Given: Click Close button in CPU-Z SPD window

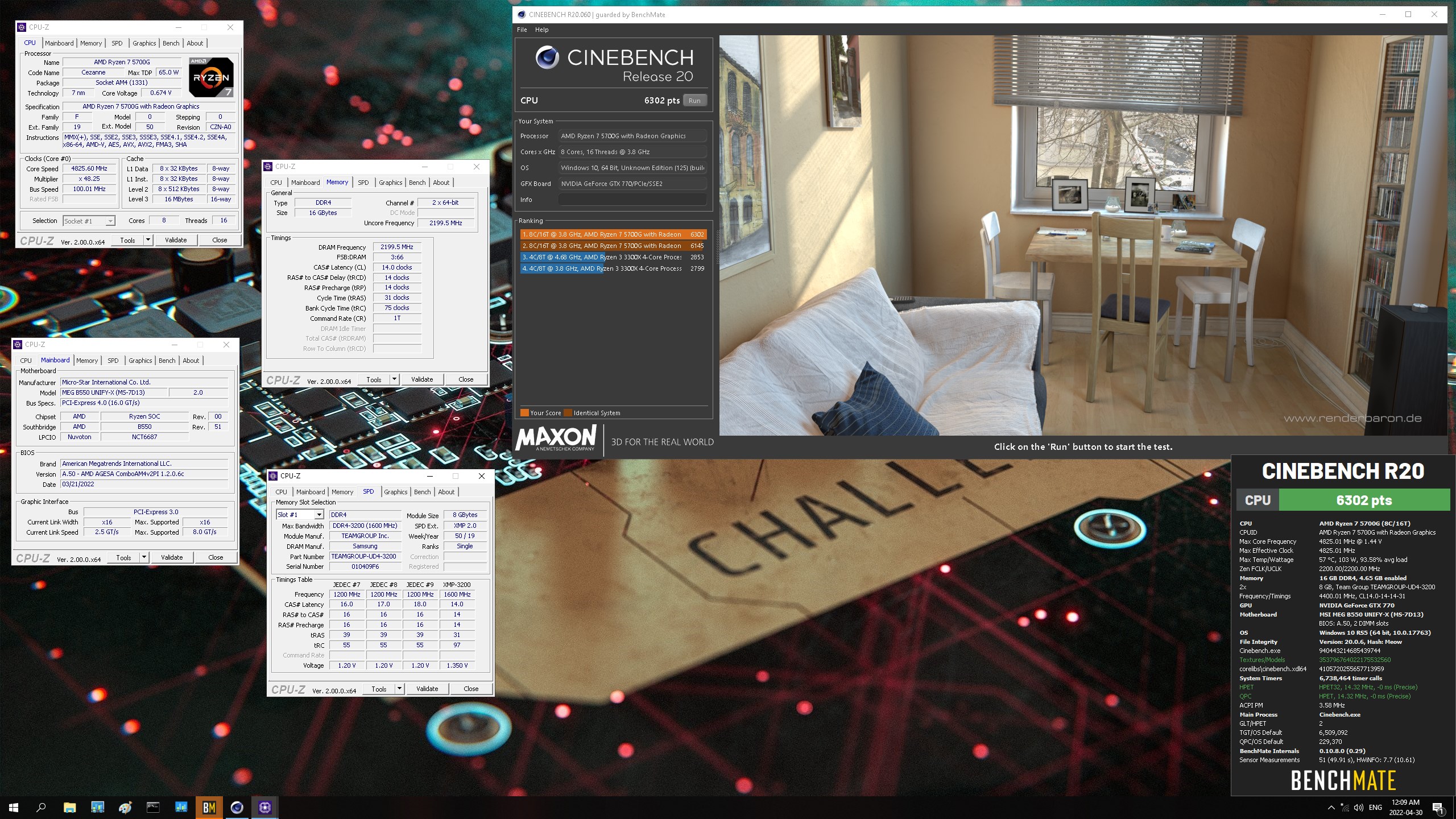Looking at the screenshot, I should point(471,689).
